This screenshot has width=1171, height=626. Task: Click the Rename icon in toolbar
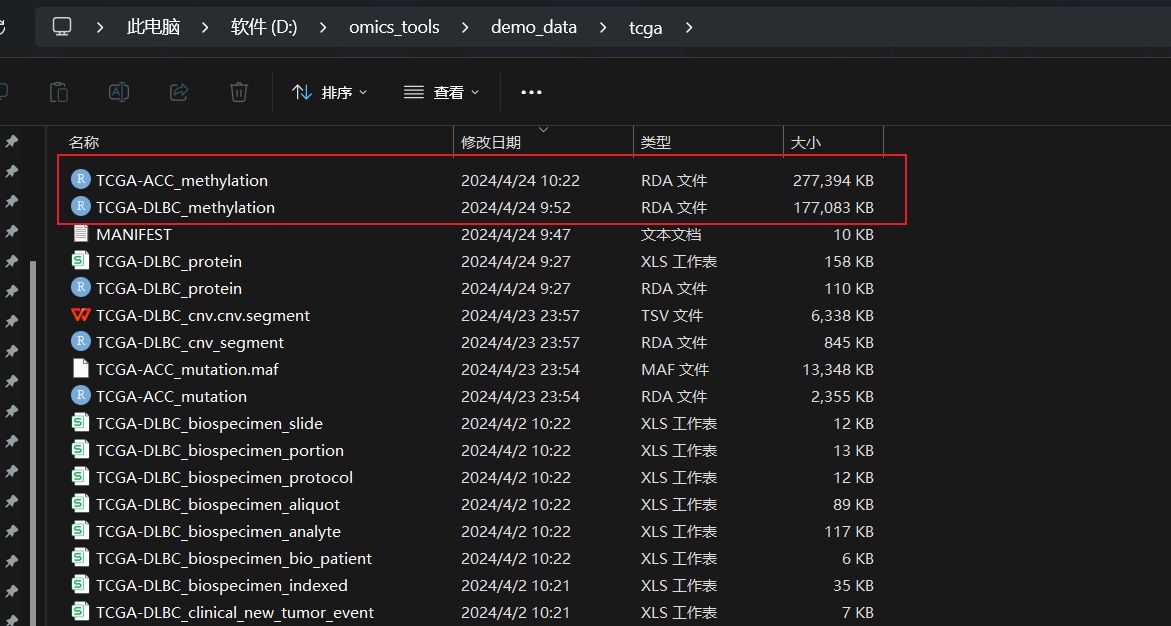click(x=119, y=92)
